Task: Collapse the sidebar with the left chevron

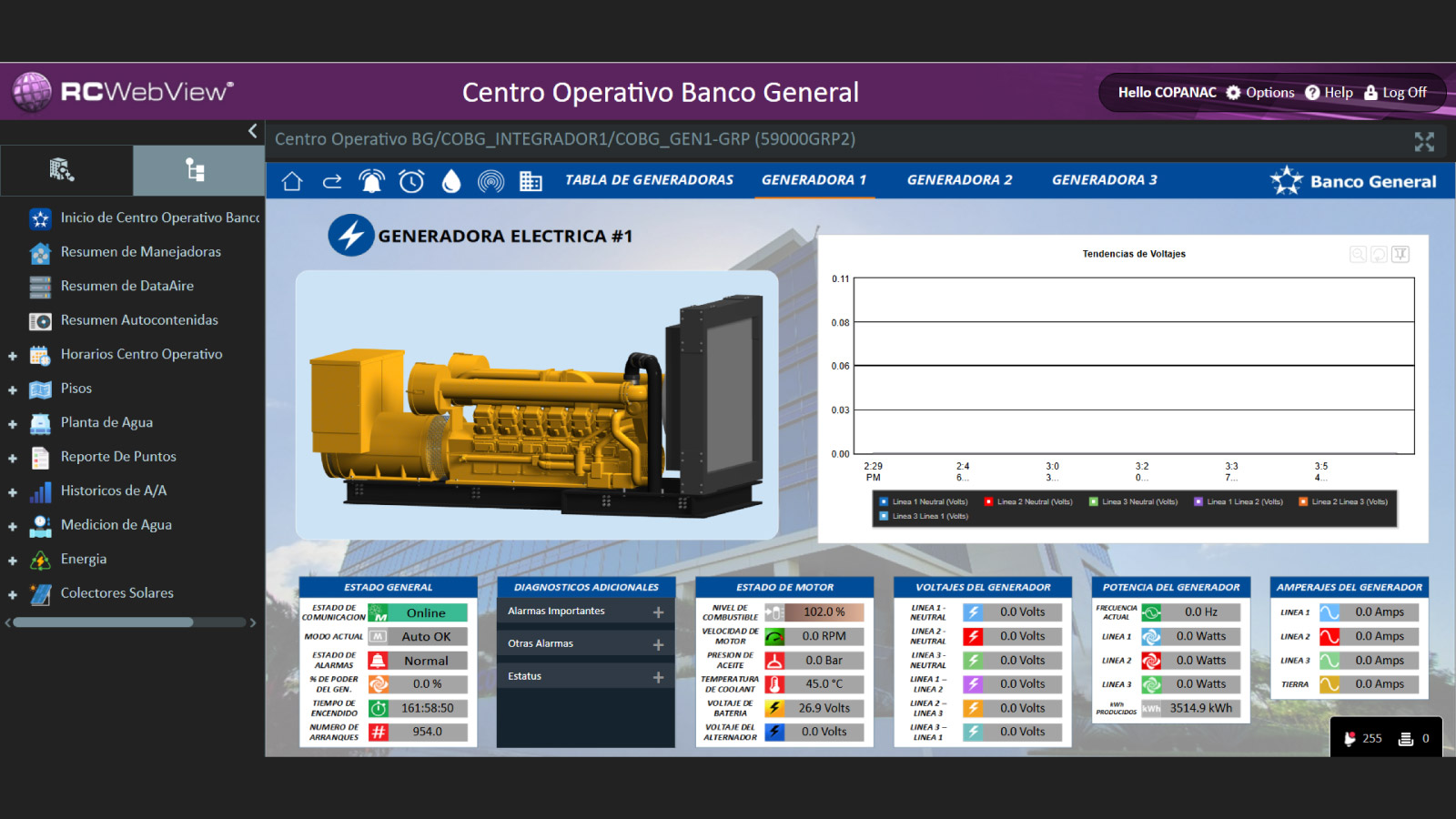Action: coord(253,131)
